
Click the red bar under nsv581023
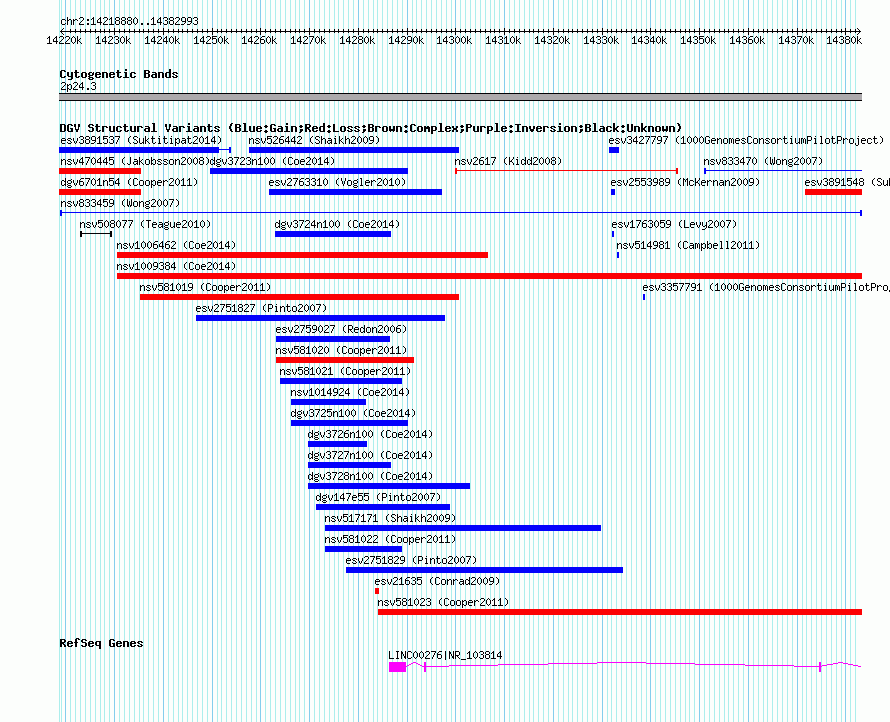click(620, 612)
